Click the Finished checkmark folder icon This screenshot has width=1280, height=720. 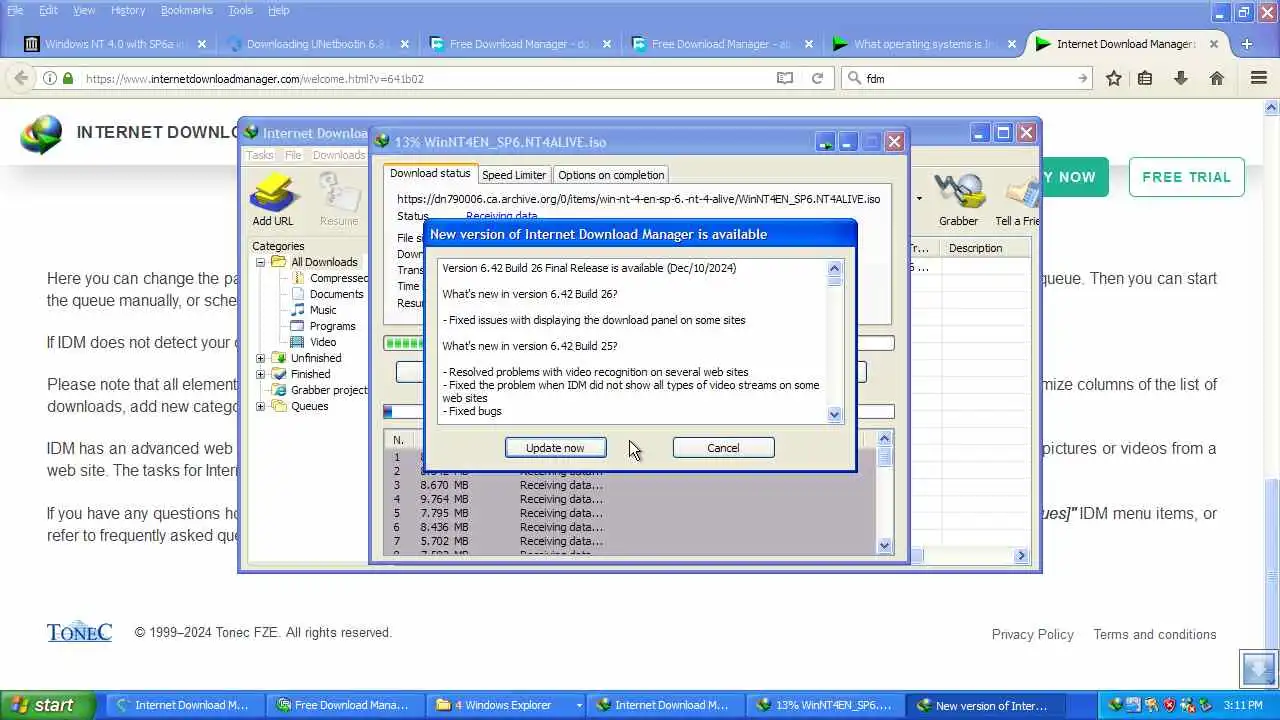click(x=279, y=374)
